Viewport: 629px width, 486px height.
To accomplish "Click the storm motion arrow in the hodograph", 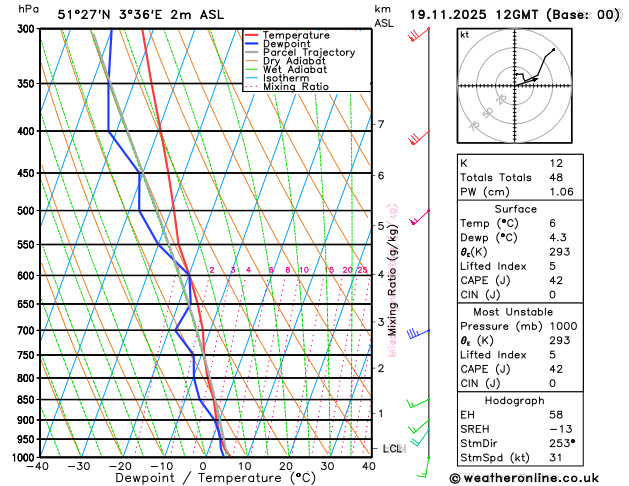I will [526, 81].
